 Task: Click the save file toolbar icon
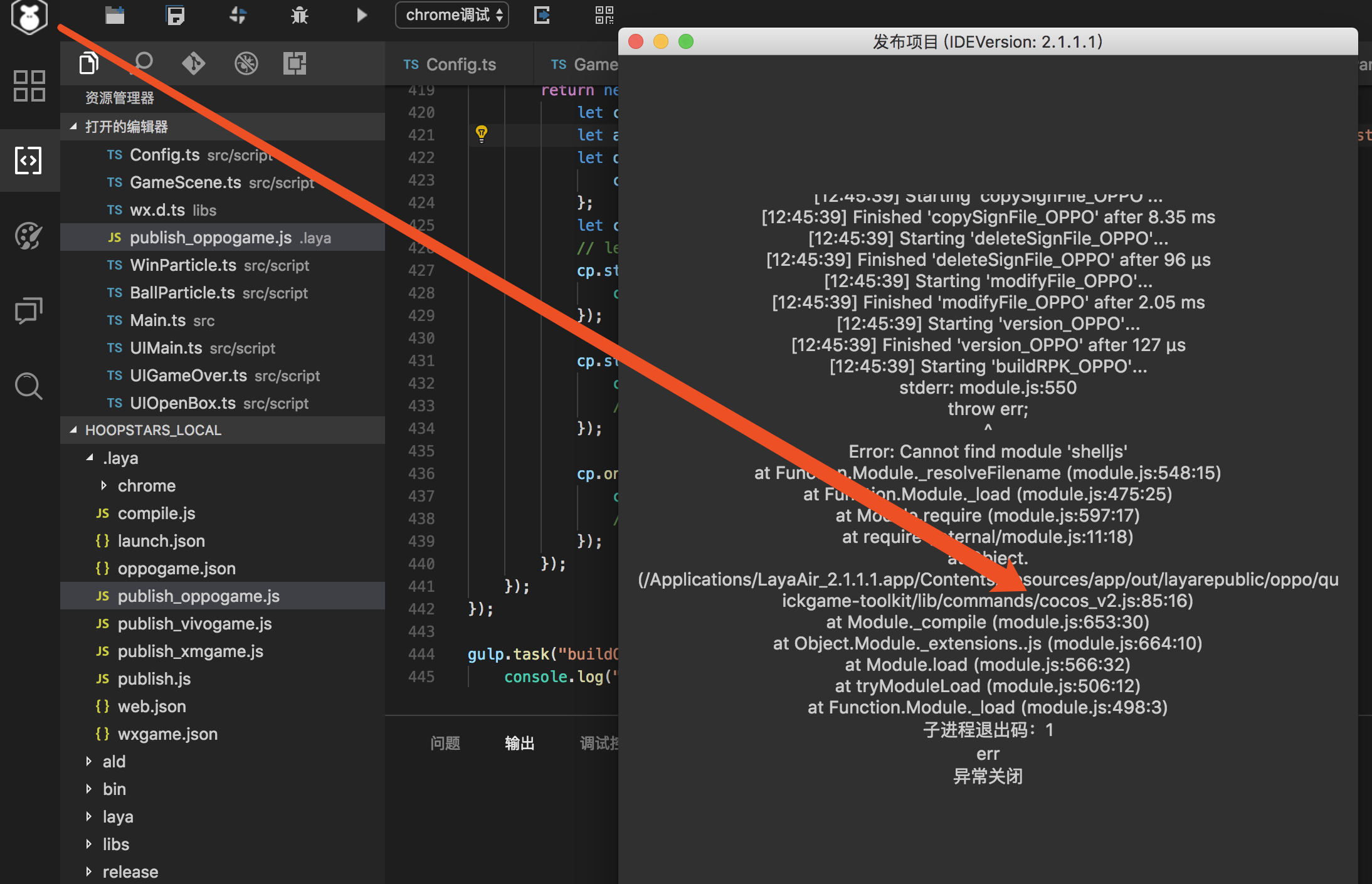[176, 15]
